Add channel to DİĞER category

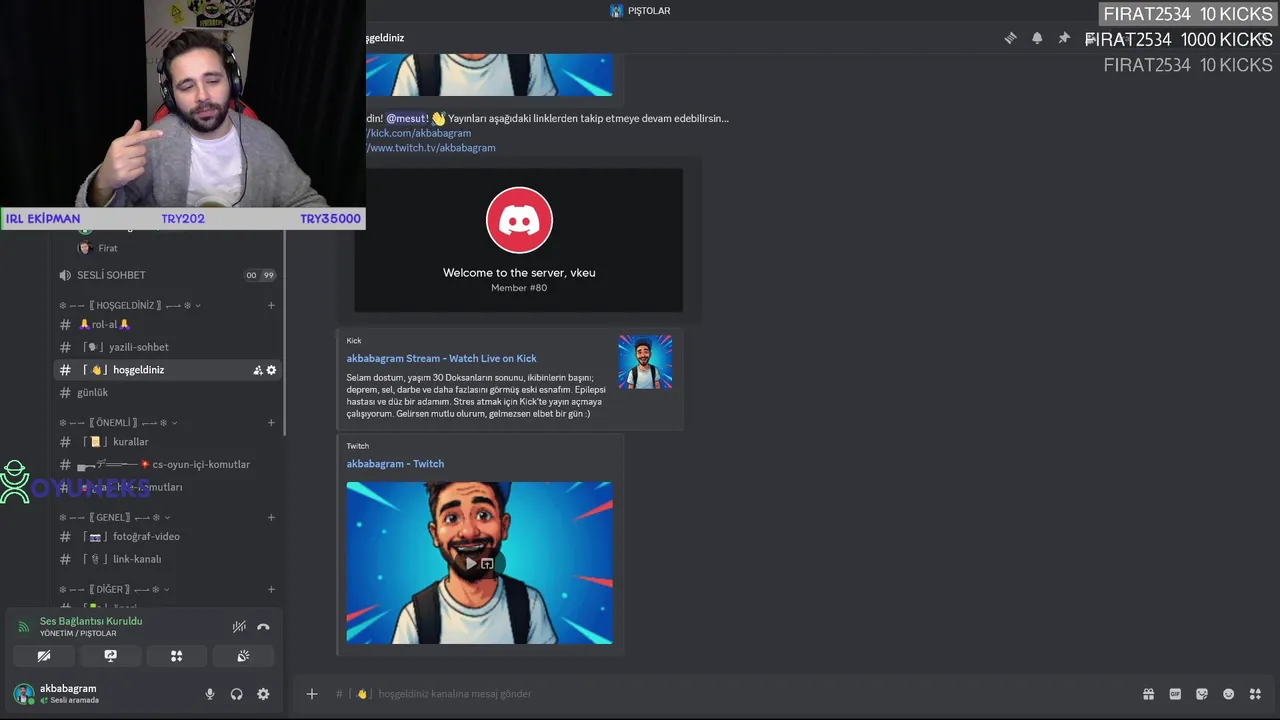(271, 589)
